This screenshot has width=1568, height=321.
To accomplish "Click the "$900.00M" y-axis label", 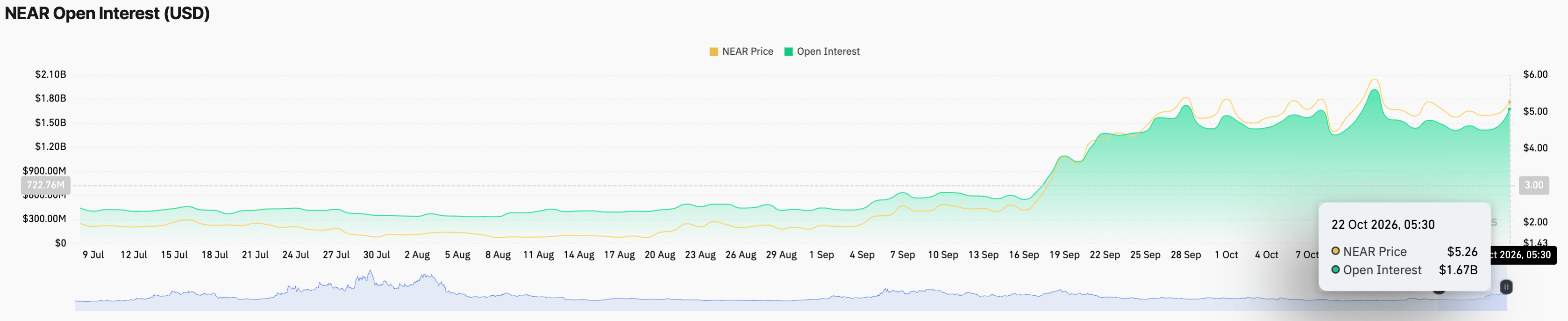I will (x=44, y=170).
